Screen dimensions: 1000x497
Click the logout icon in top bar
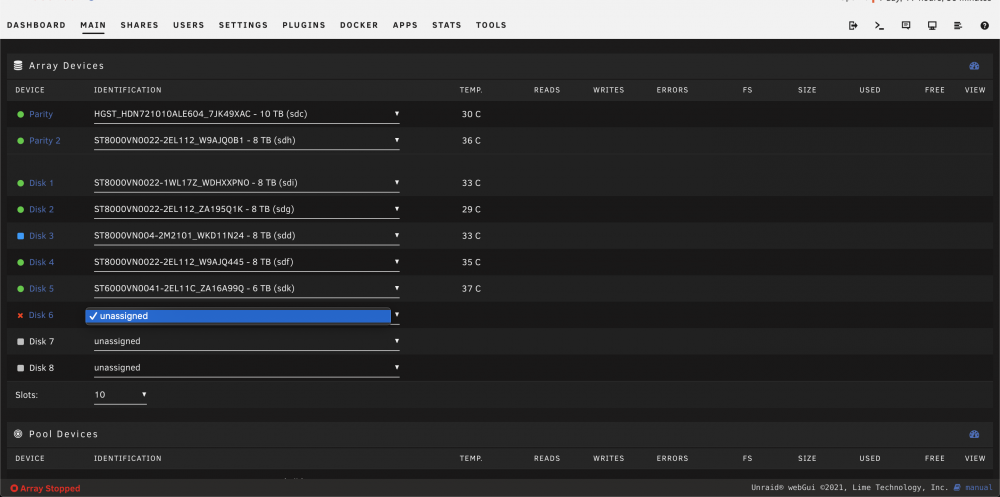click(x=853, y=26)
